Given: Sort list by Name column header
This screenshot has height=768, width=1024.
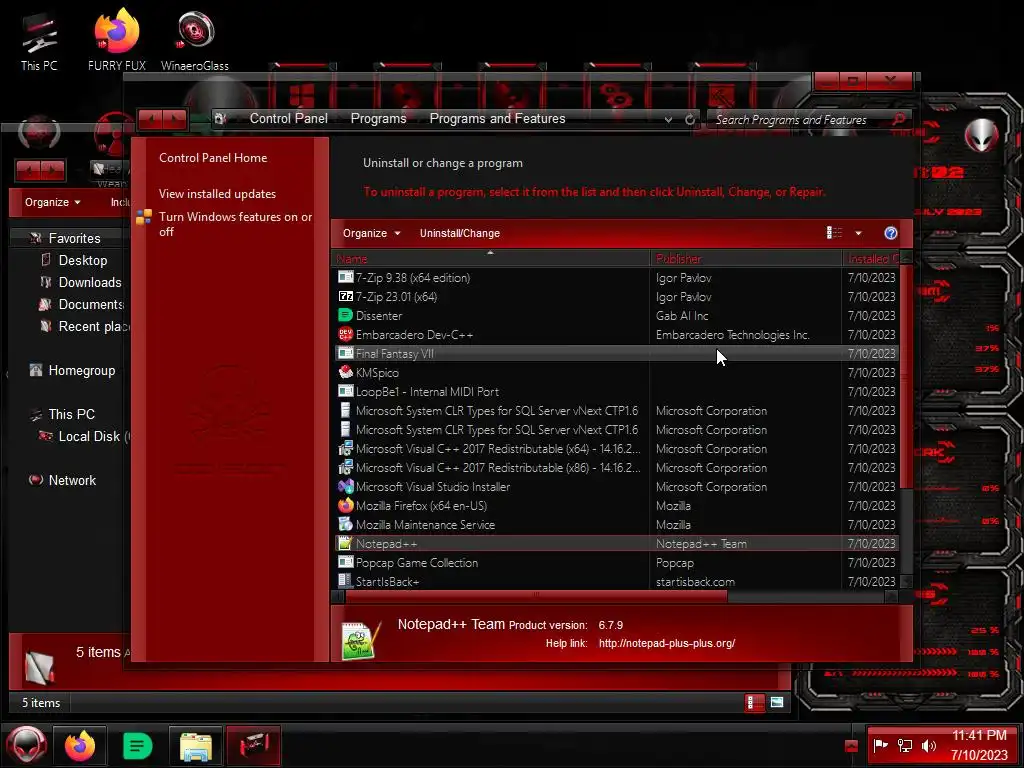Looking at the screenshot, I should tap(490, 259).
